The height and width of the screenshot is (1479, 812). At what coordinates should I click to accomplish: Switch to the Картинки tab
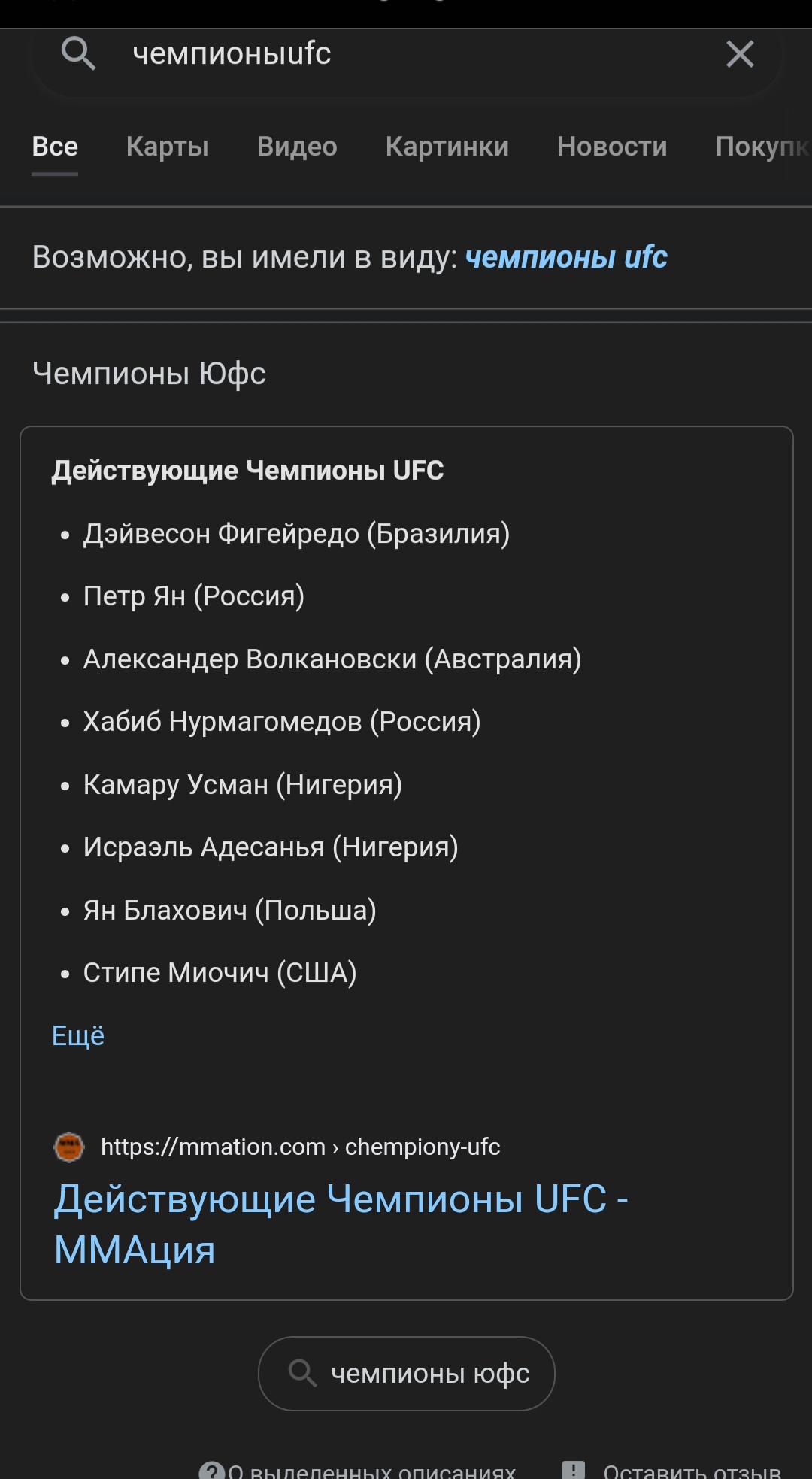(x=447, y=147)
